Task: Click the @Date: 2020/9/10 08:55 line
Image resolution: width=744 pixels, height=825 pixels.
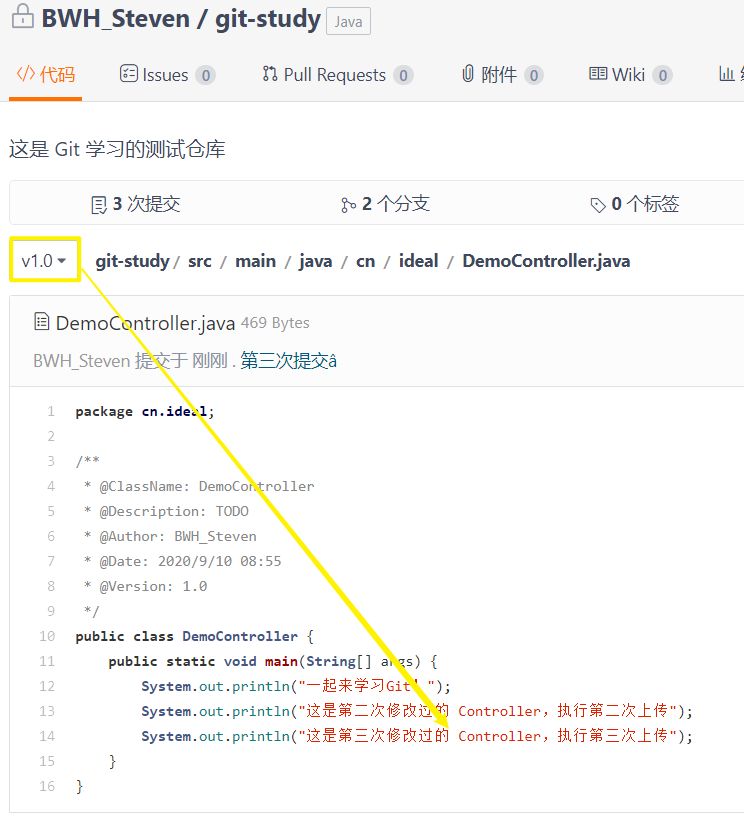Action: click(183, 561)
